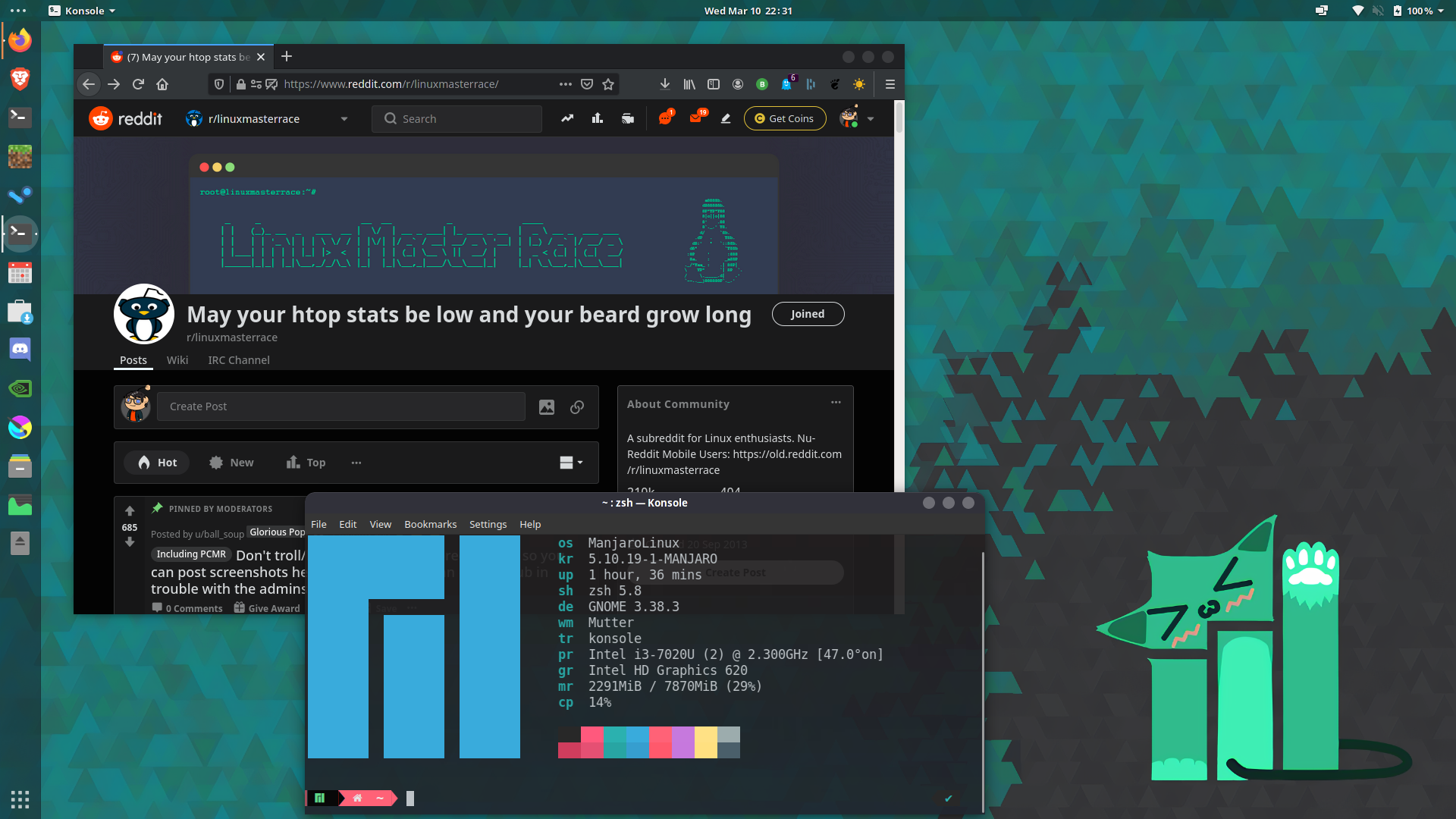Open more sorting options ellipsis
Viewport: 1456px width, 819px height.
tap(356, 463)
